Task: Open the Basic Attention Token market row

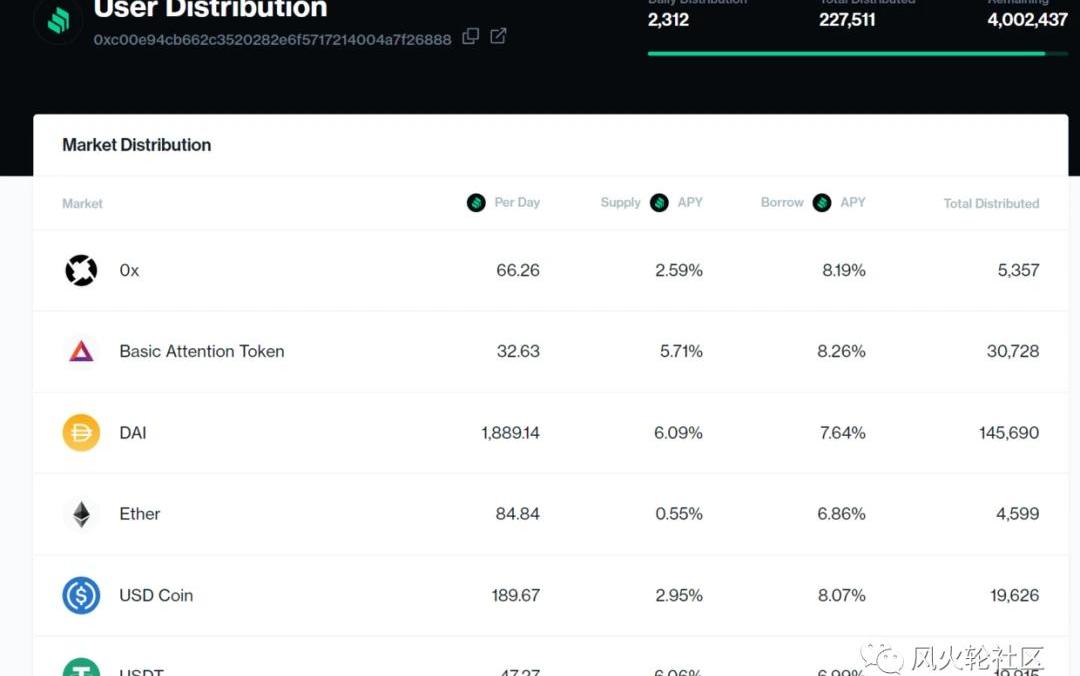Action: point(202,351)
